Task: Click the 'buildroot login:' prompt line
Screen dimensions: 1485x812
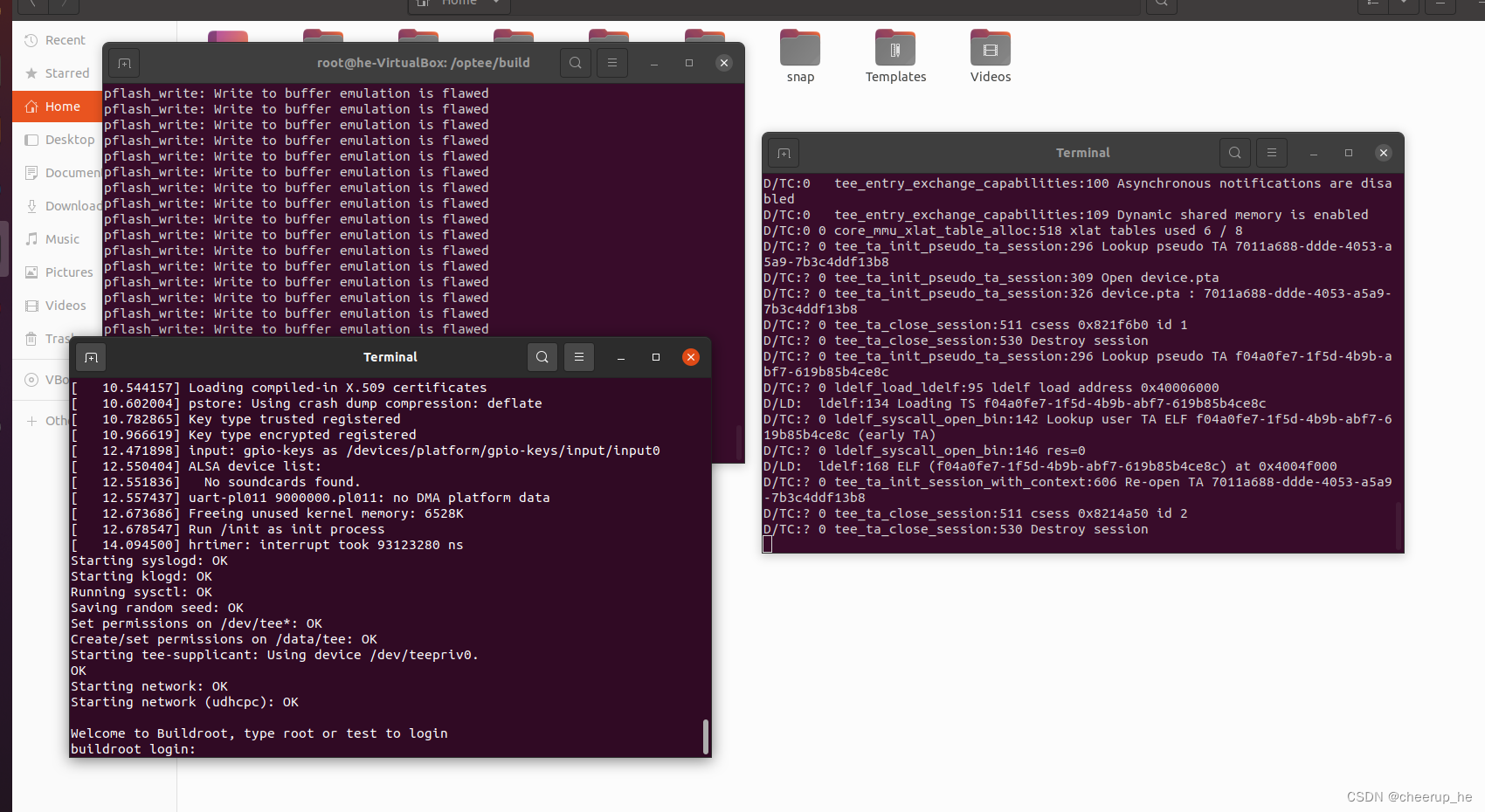Action: click(133, 749)
